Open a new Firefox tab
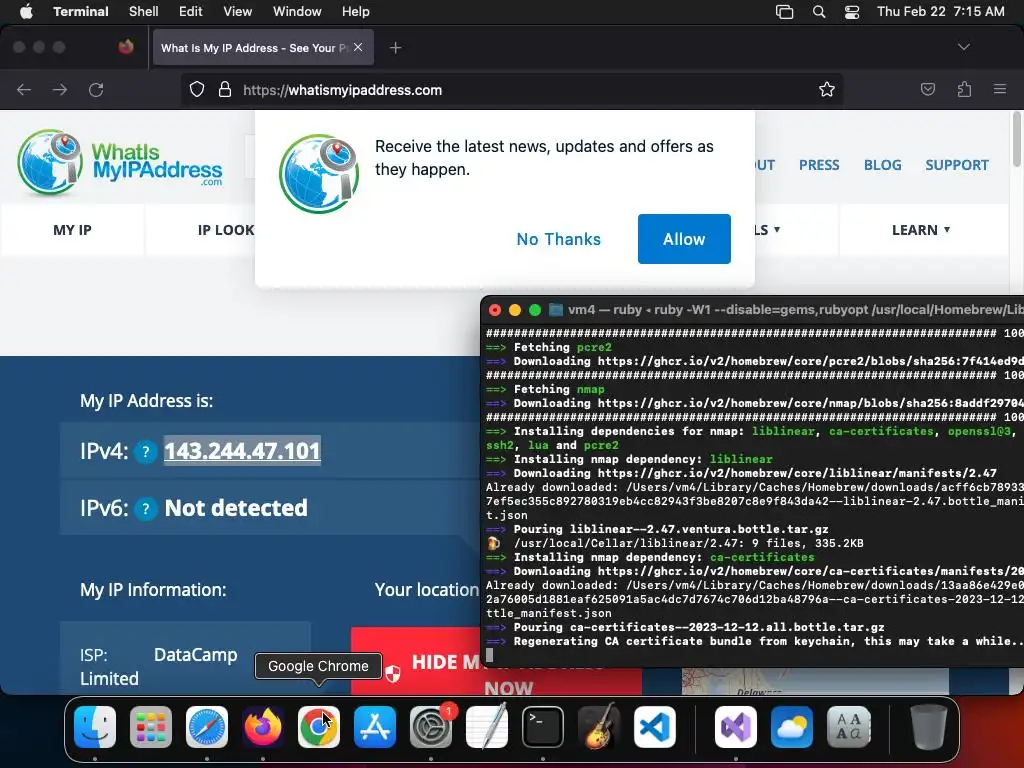This screenshot has width=1024, height=768. [x=395, y=48]
